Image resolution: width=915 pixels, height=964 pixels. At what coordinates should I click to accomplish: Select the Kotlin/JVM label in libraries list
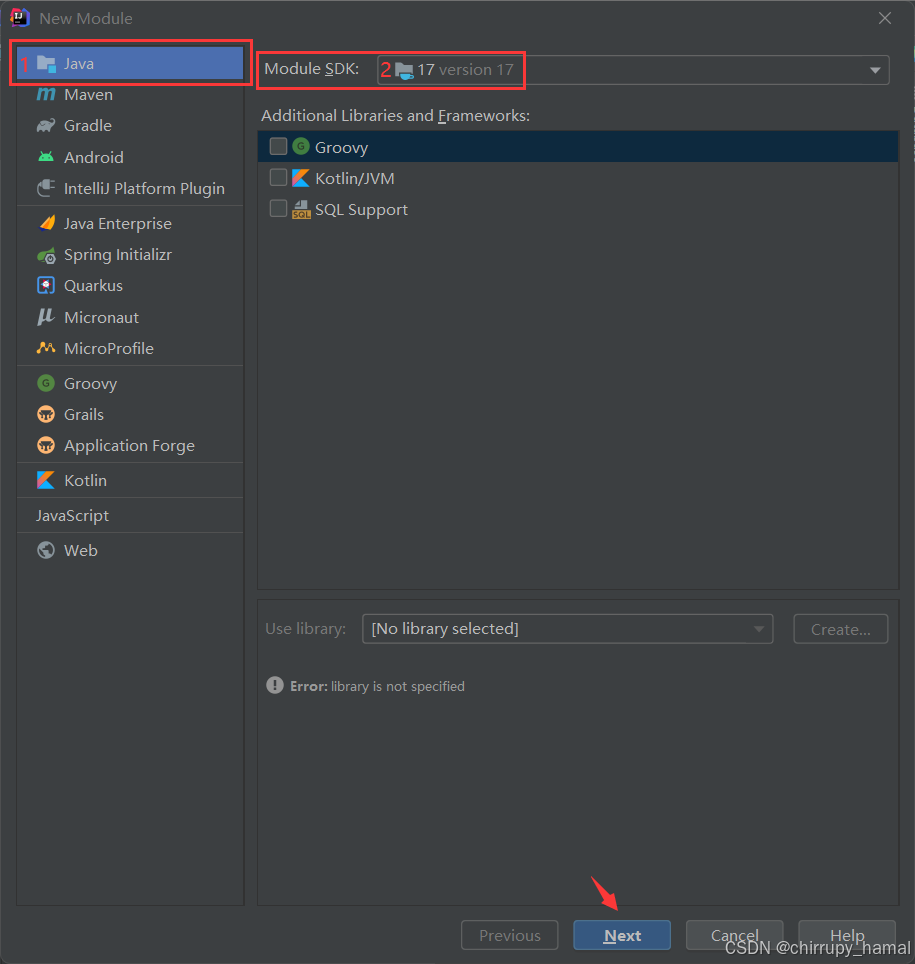(355, 178)
